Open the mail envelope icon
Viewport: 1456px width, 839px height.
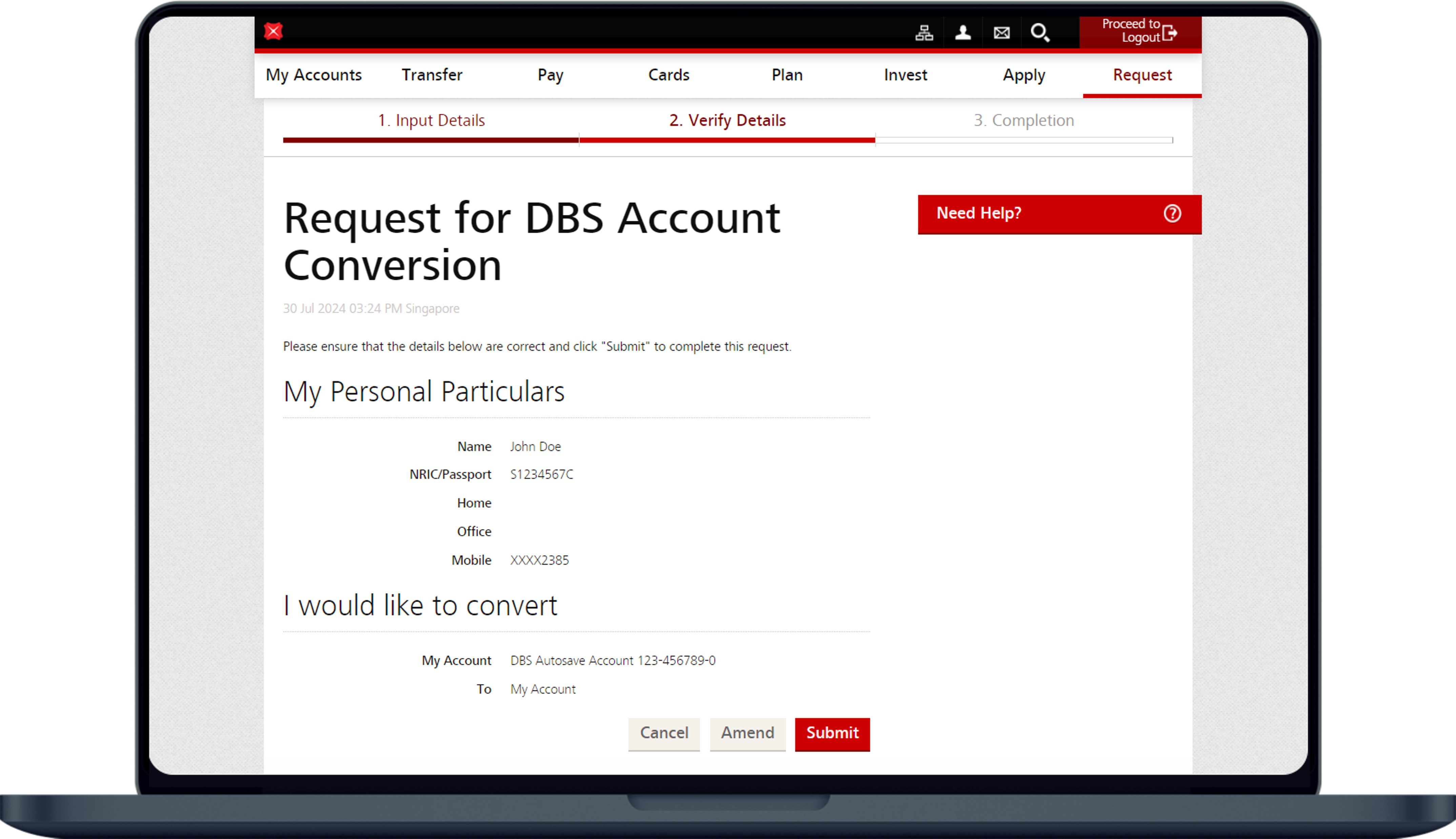pyautogui.click(x=1002, y=33)
